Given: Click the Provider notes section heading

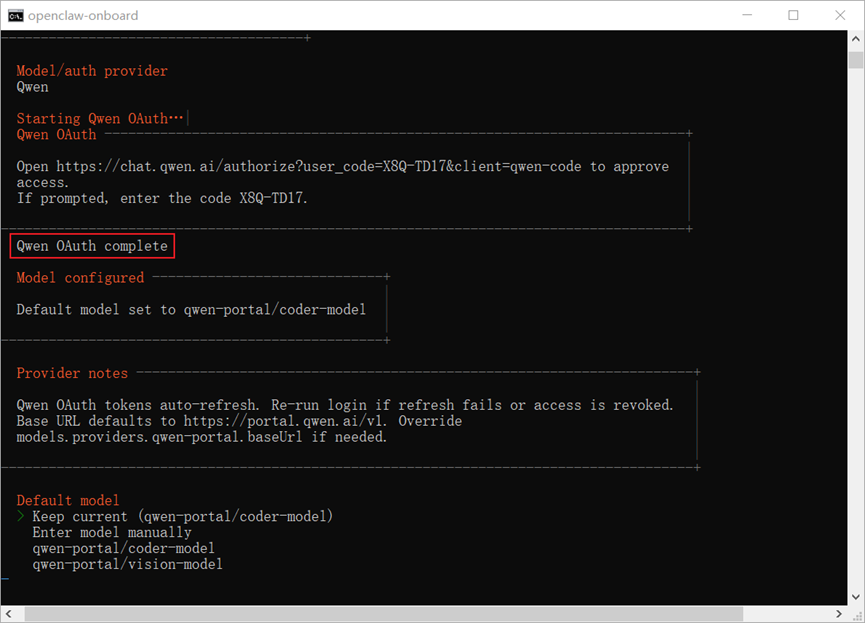Looking at the screenshot, I should 72,373.
